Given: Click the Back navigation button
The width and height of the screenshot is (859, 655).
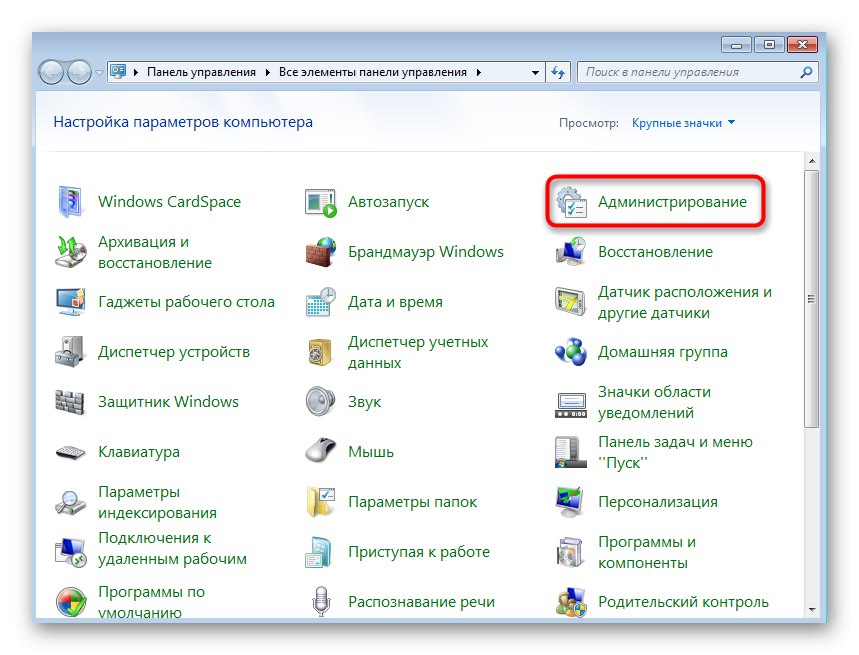Looking at the screenshot, I should tap(52, 71).
